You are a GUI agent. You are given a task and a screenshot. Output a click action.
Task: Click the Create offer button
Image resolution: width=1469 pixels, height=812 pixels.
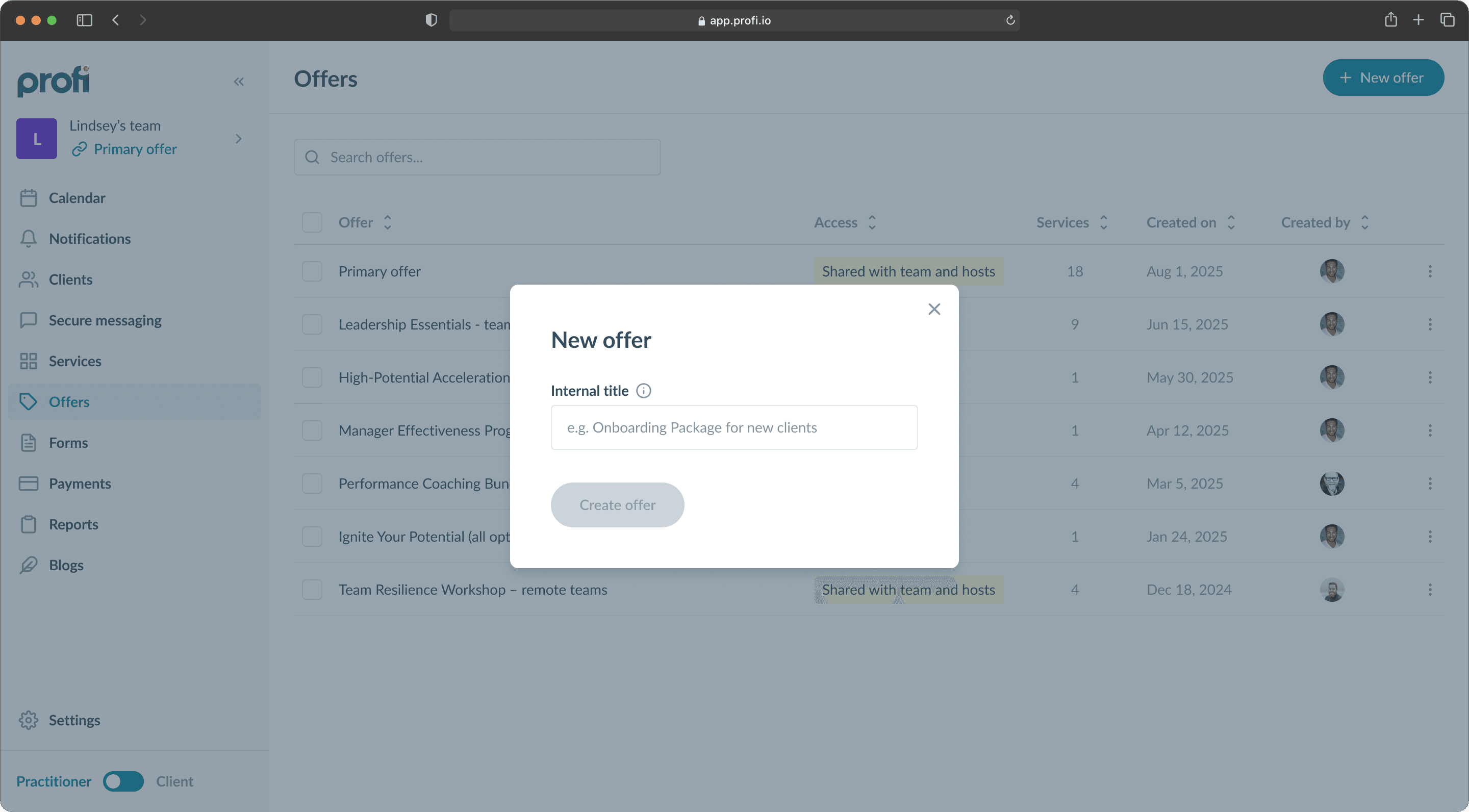[x=617, y=504]
